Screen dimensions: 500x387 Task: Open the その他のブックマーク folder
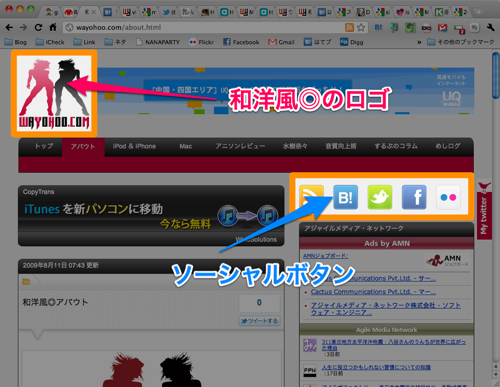(461, 42)
